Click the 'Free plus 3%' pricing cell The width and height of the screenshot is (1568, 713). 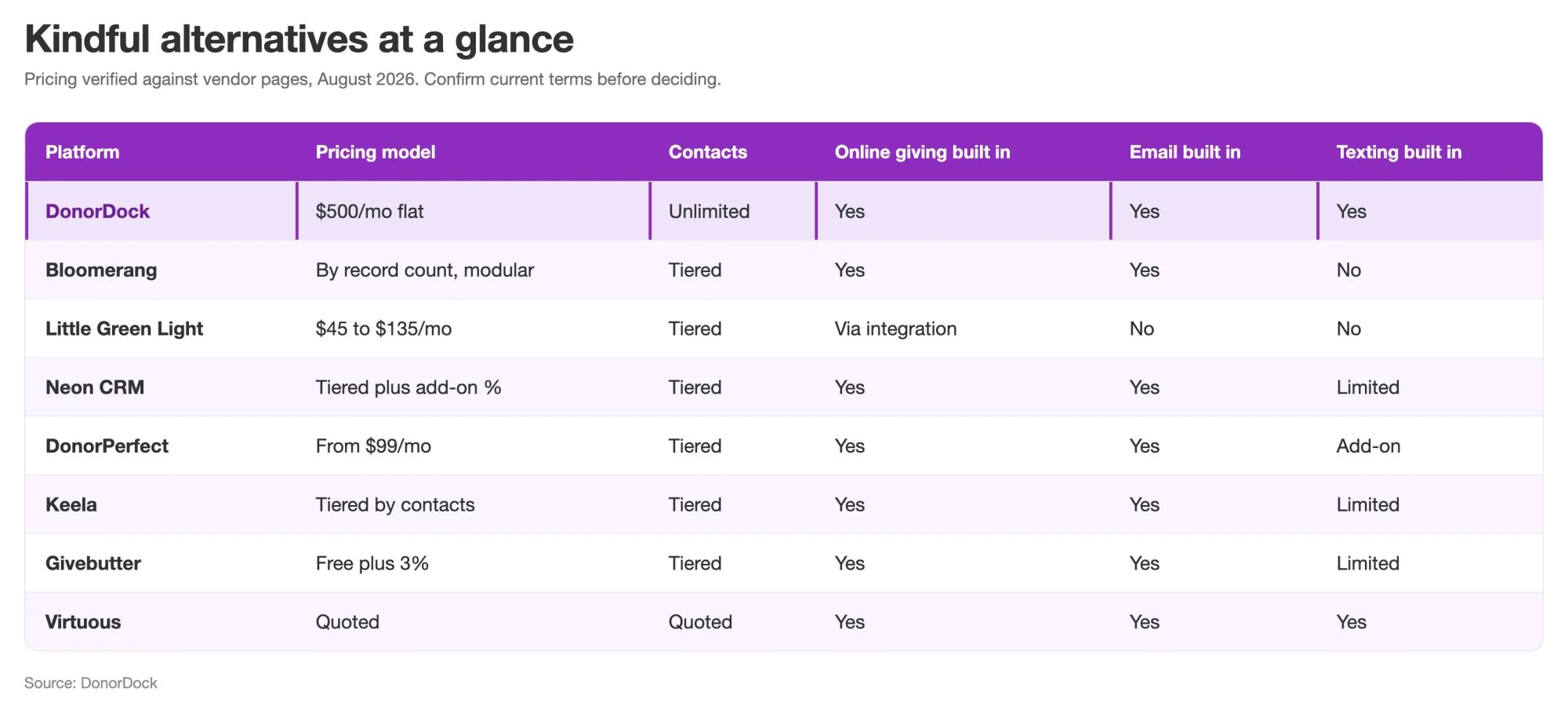[372, 563]
